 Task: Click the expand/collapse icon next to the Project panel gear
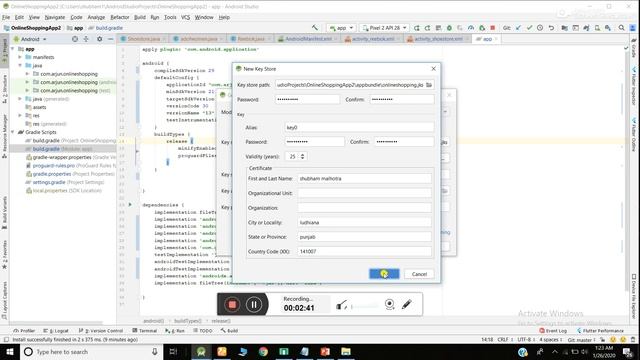pyautogui.click(x=86, y=39)
